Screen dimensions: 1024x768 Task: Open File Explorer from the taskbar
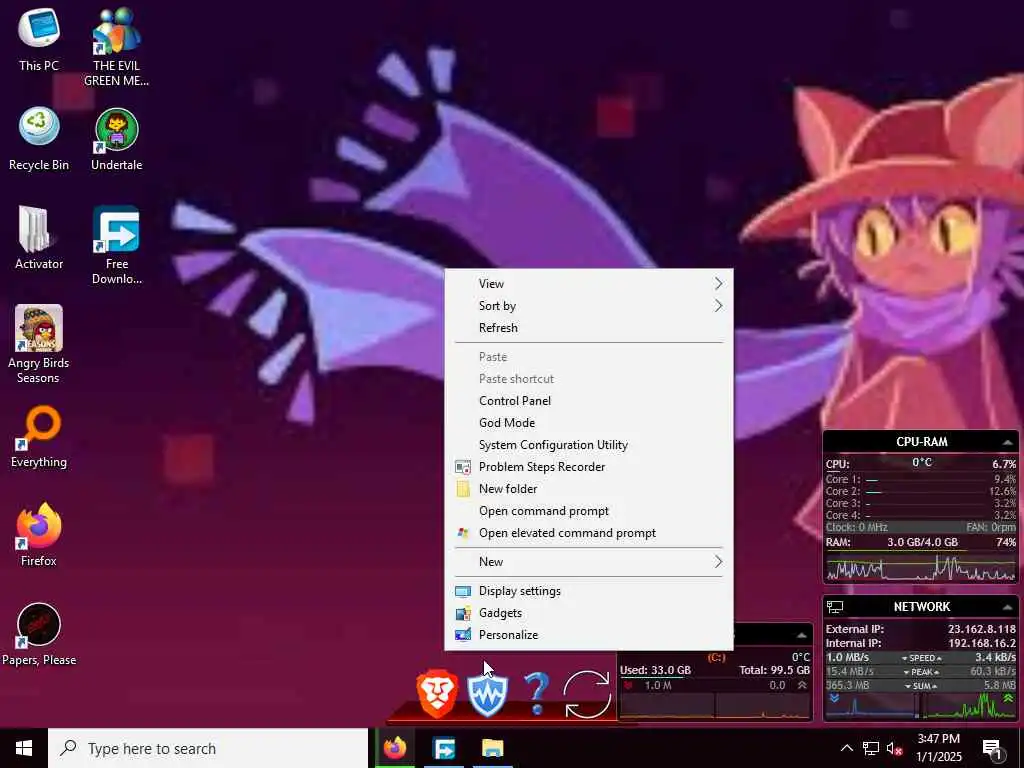493,748
